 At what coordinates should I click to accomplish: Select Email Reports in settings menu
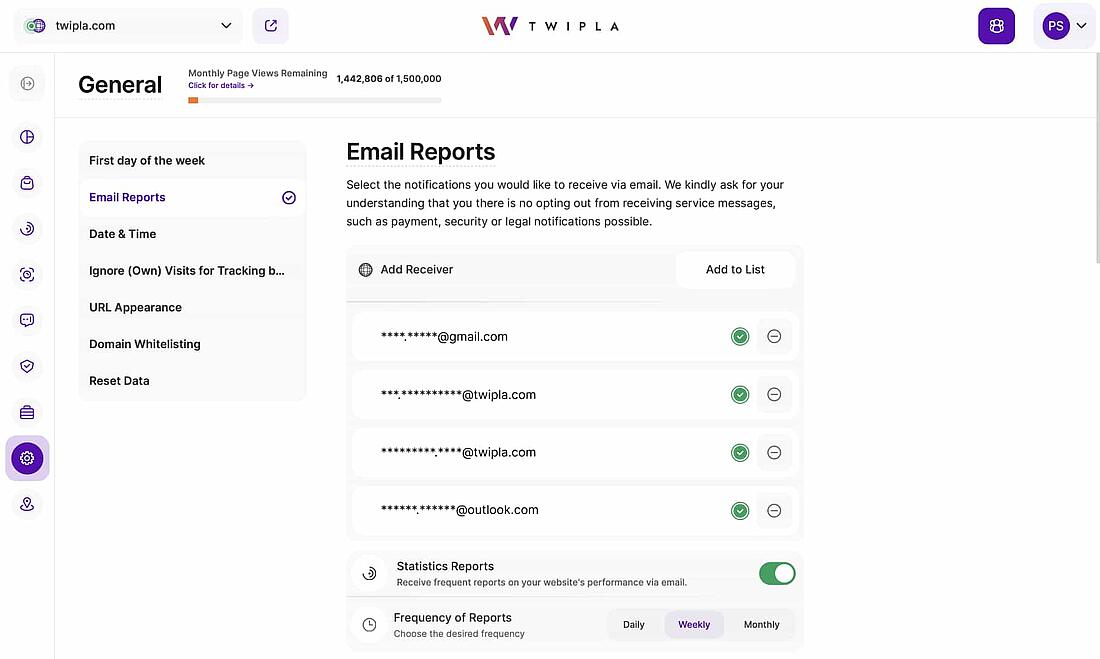tap(192, 197)
